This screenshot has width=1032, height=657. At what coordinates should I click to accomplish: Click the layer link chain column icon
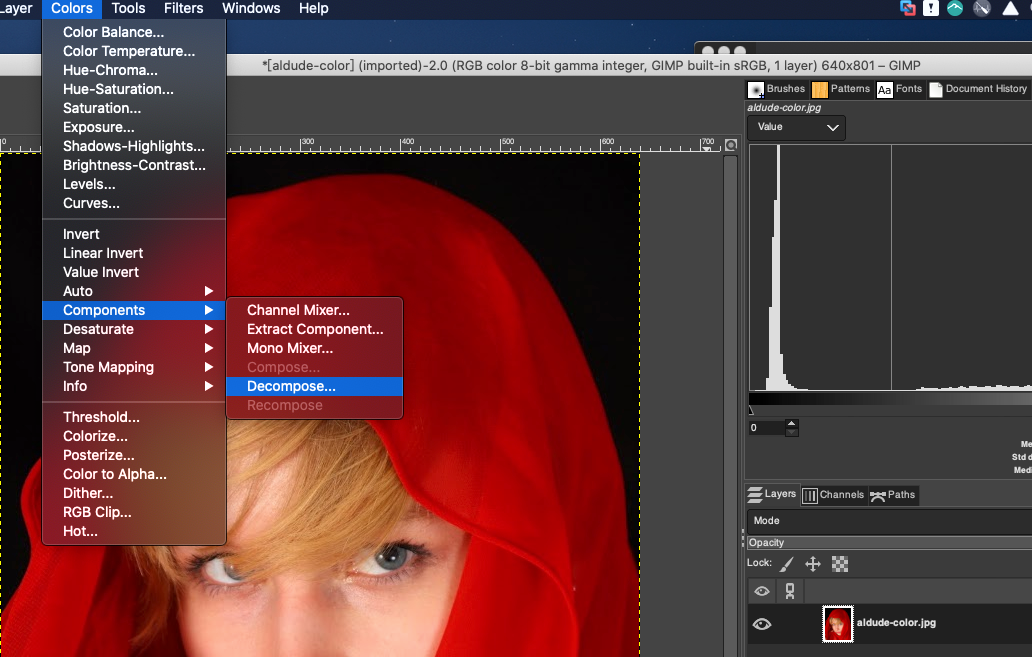pyautogui.click(x=789, y=591)
